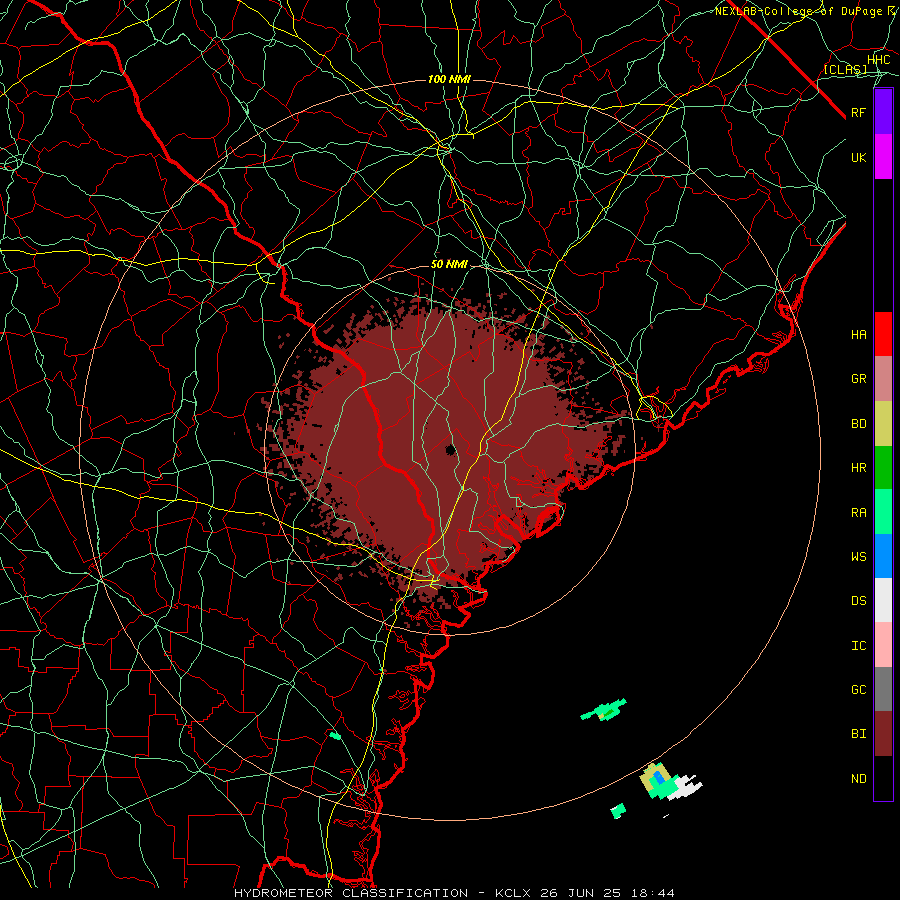This screenshot has width=900, height=900.
Task: Click the KCLX radar station identifier
Action: (x=513, y=893)
